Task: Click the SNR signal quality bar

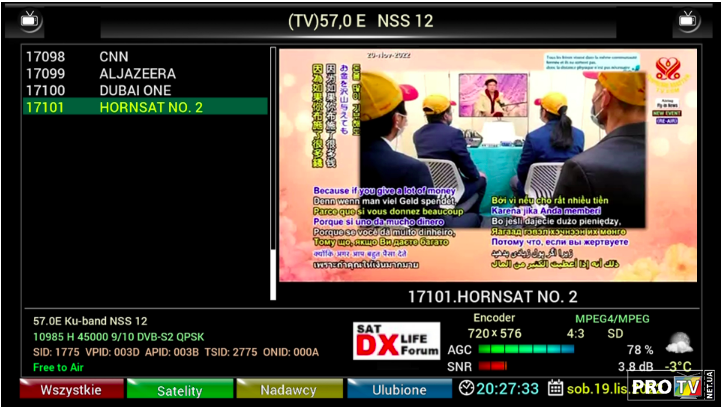Action: click(x=492, y=366)
